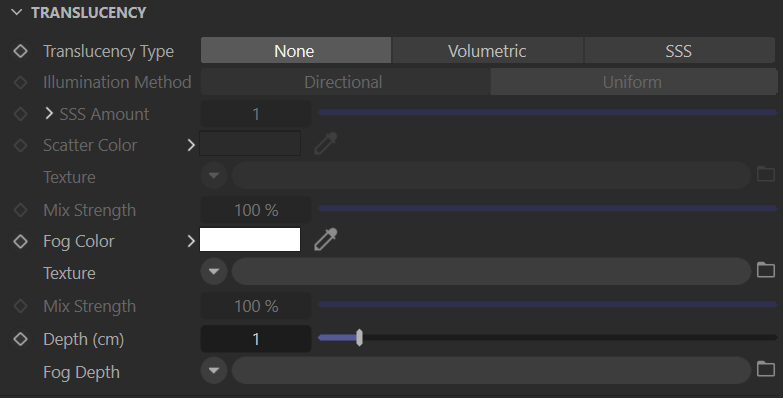The height and width of the screenshot is (398, 783).
Task: Open folder browser for Fog Color texture
Action: 766,270
